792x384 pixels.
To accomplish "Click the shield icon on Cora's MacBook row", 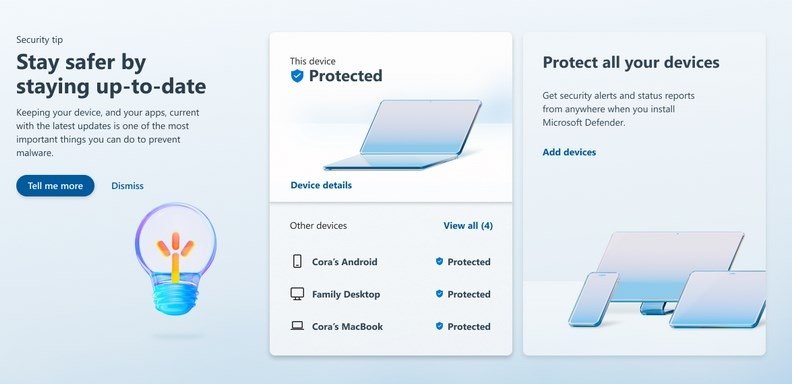I will 439,326.
